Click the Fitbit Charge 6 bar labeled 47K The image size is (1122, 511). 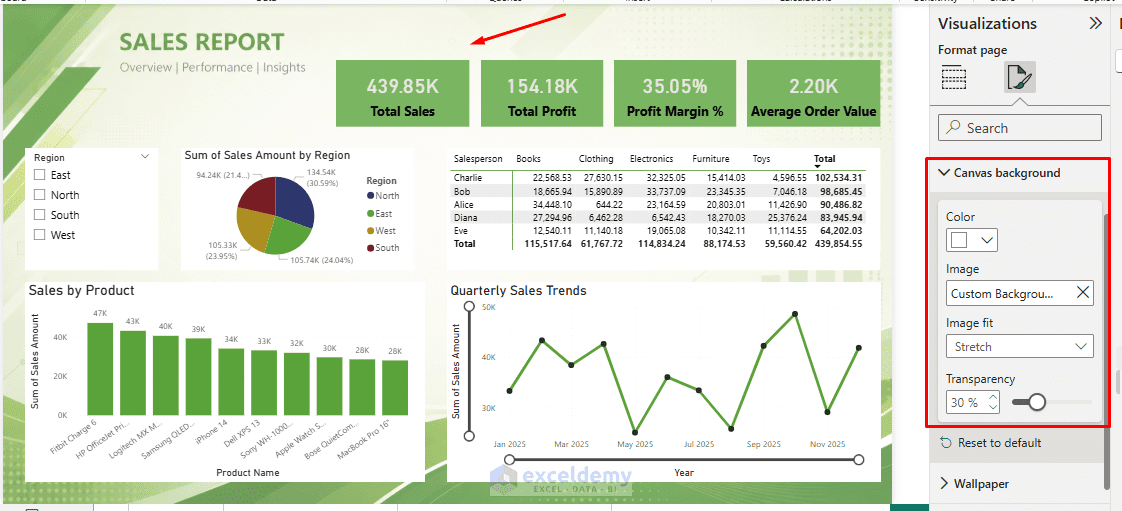(x=100, y=369)
